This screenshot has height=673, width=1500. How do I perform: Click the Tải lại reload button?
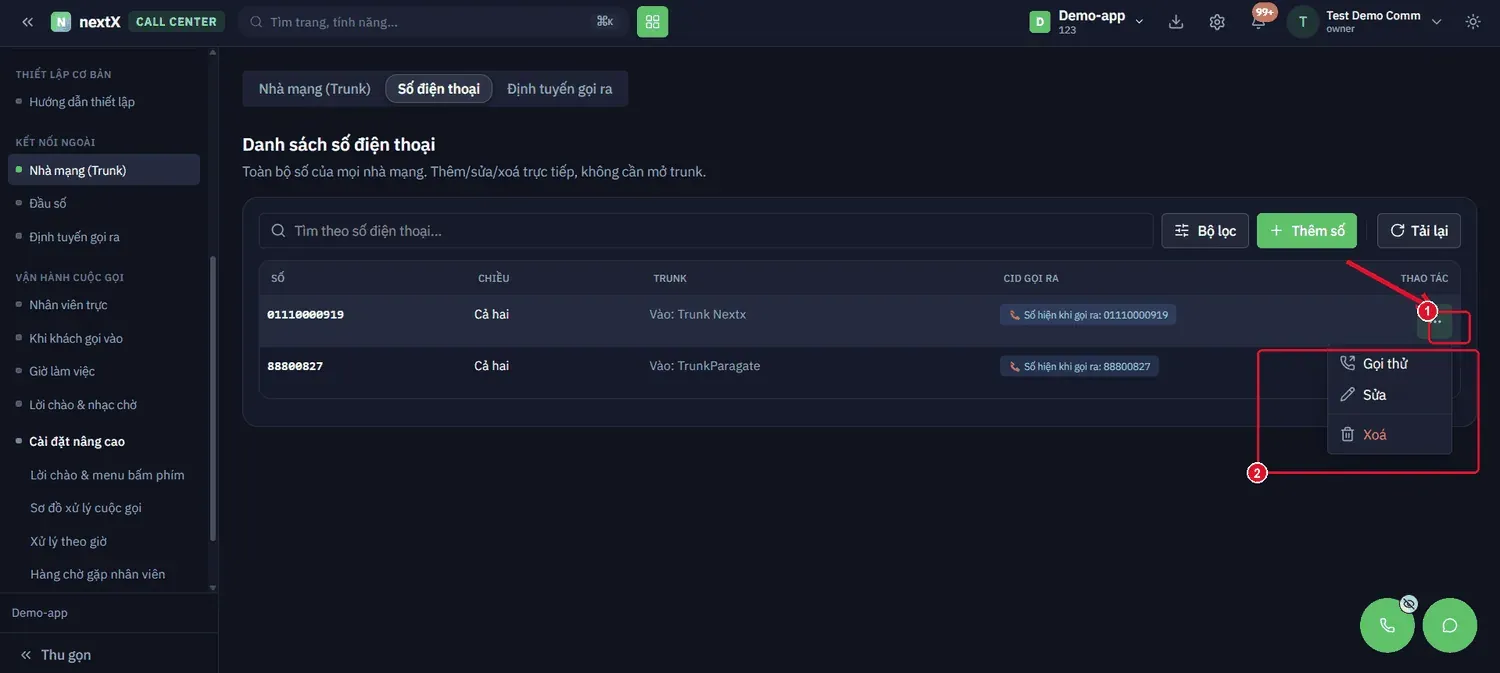(x=1419, y=231)
